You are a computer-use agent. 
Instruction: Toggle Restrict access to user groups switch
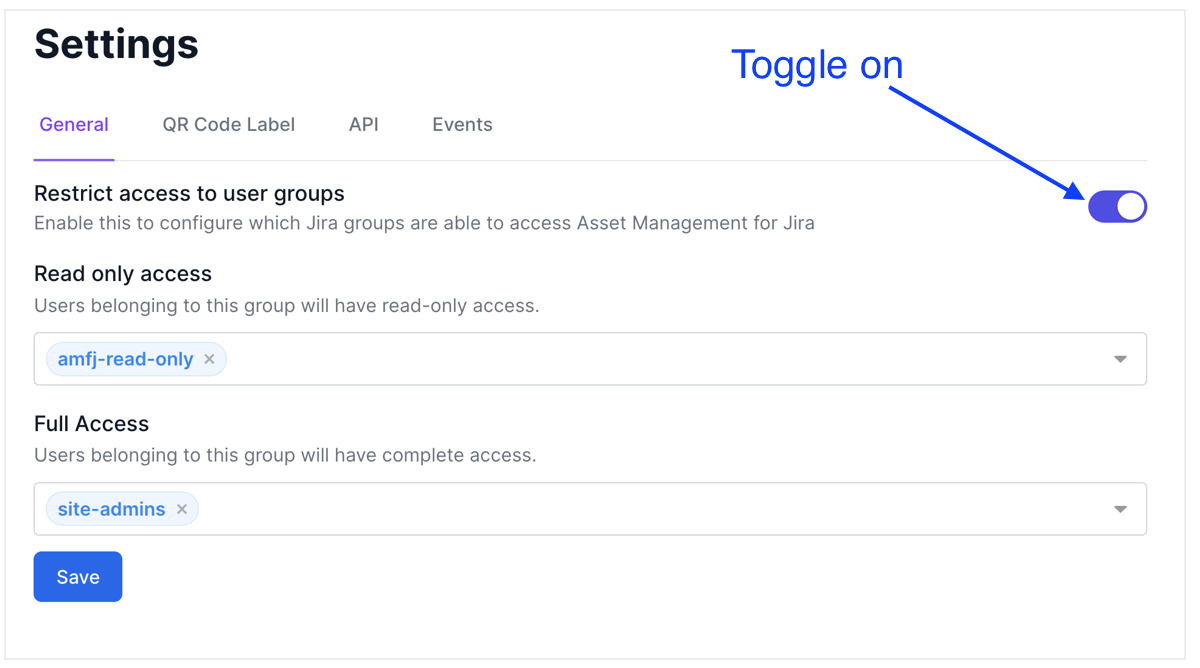[1117, 207]
